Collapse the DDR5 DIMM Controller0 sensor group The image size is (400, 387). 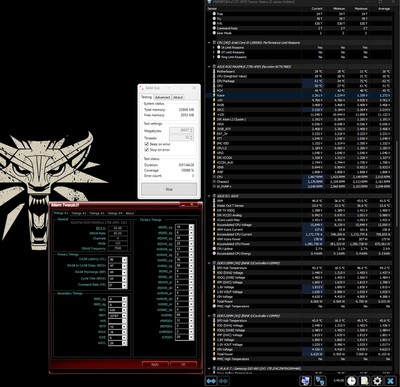tap(209, 263)
